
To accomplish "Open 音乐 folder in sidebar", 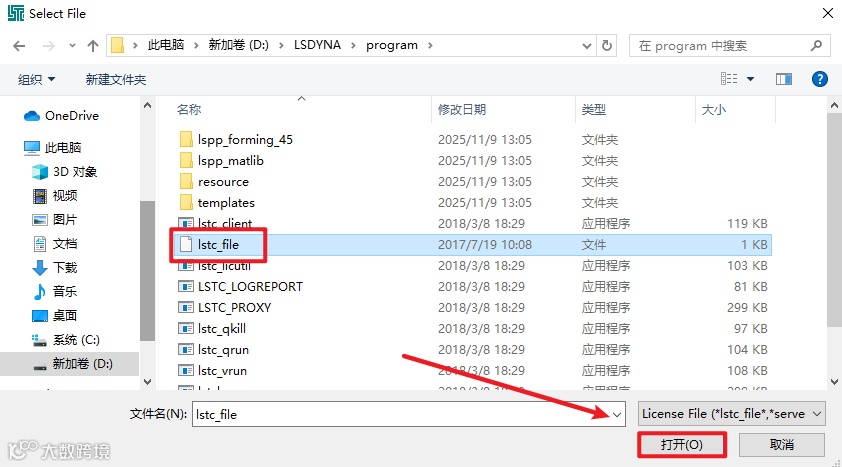I will pyautogui.click(x=55, y=291).
